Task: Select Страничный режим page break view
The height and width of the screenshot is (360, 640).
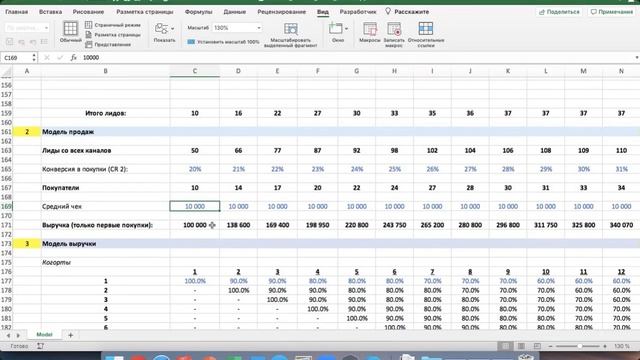Action: pos(113,25)
